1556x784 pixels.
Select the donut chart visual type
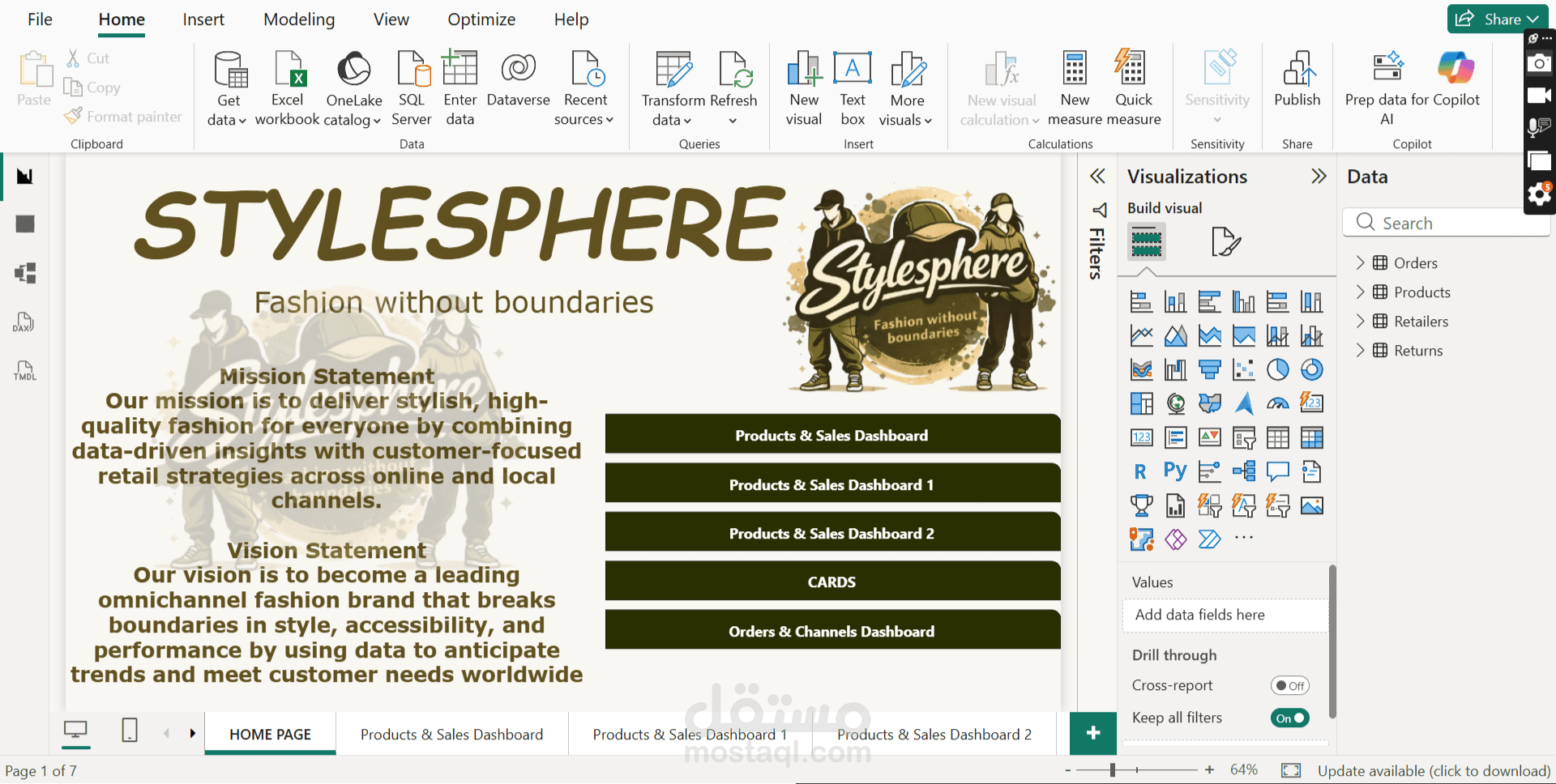pos(1312,369)
